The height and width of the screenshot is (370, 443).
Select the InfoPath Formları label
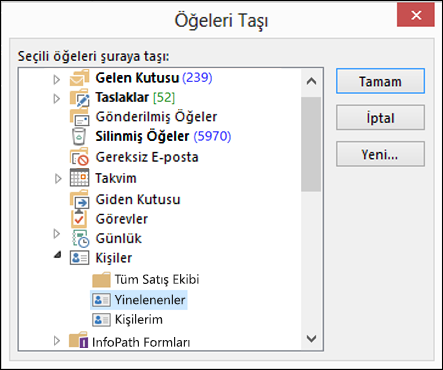(x=141, y=342)
